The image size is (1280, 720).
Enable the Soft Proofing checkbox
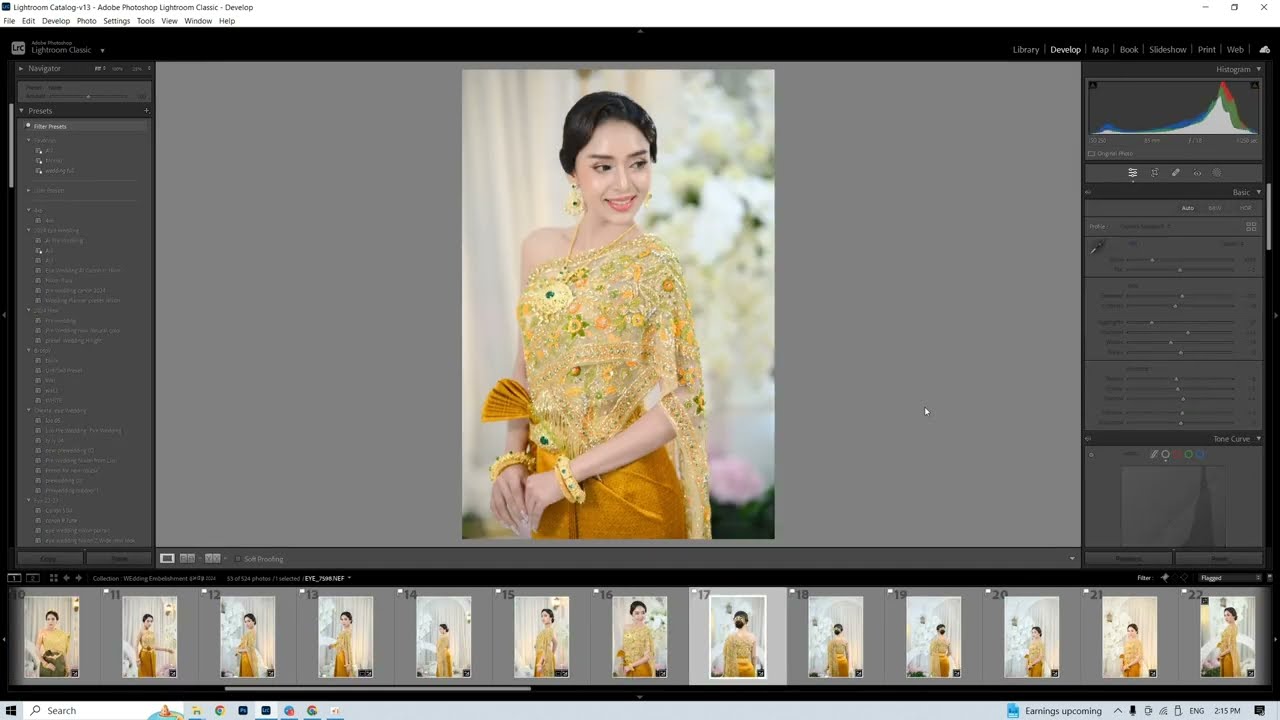point(238,559)
